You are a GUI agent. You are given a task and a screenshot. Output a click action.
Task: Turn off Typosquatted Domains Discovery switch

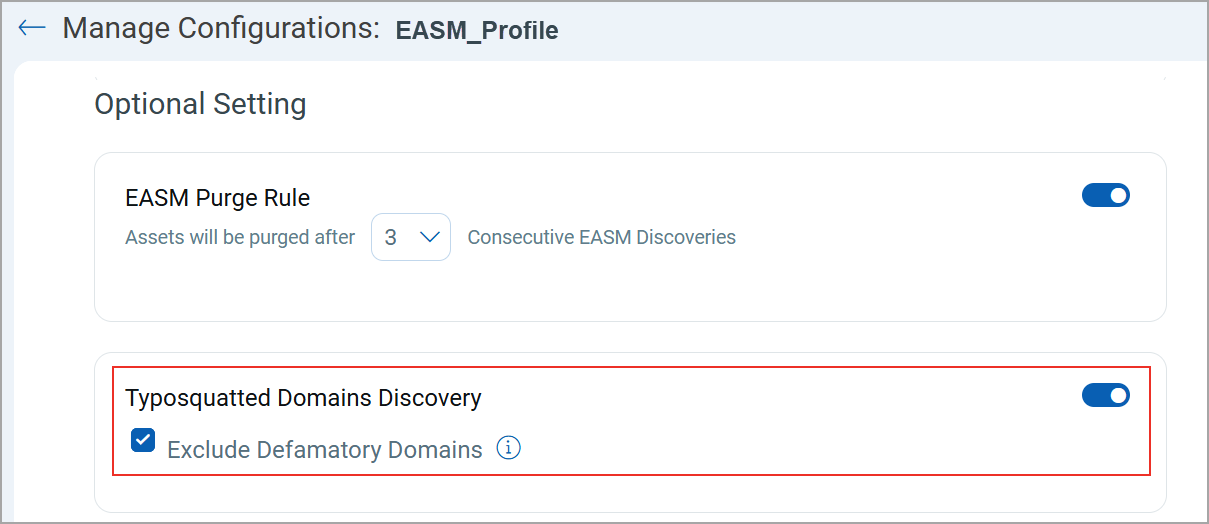(1106, 395)
